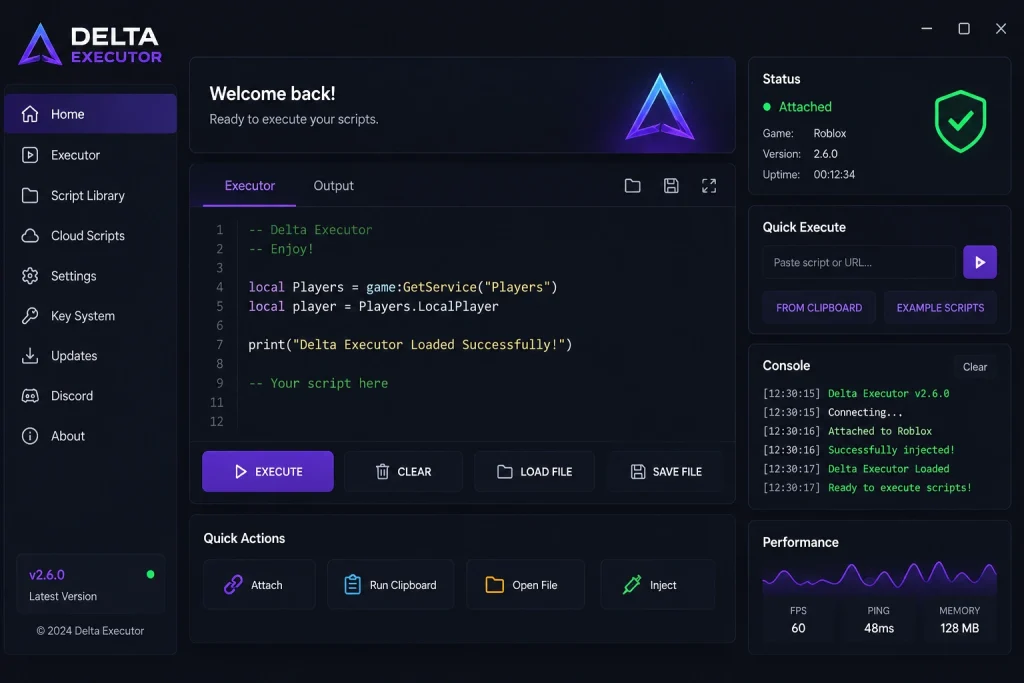Click the Performance graph
This screenshot has height=683, width=1024.
point(879,577)
